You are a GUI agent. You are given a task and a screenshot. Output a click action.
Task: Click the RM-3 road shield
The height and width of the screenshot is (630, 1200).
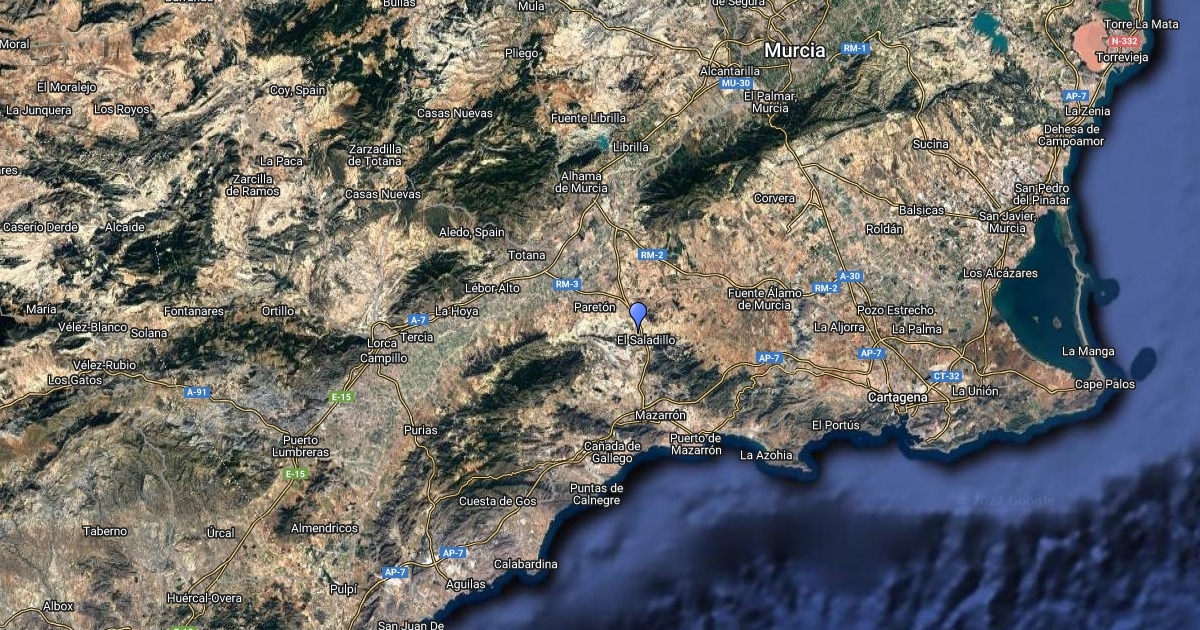[x=567, y=284]
